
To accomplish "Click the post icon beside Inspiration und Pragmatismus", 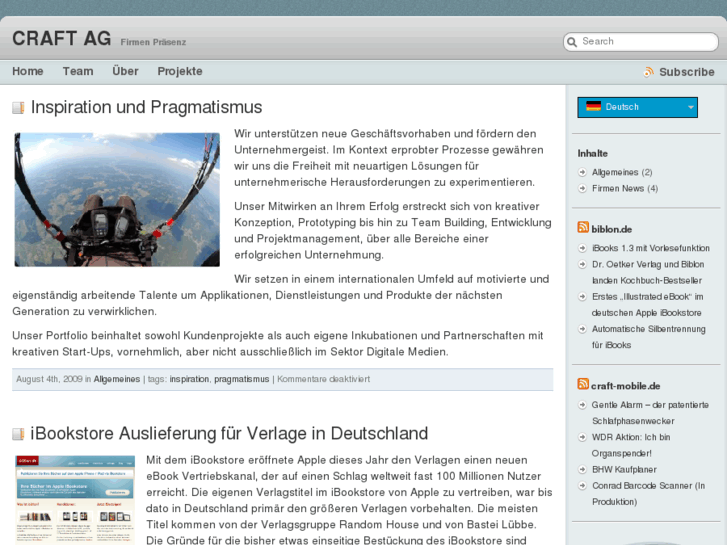I will 18,108.
